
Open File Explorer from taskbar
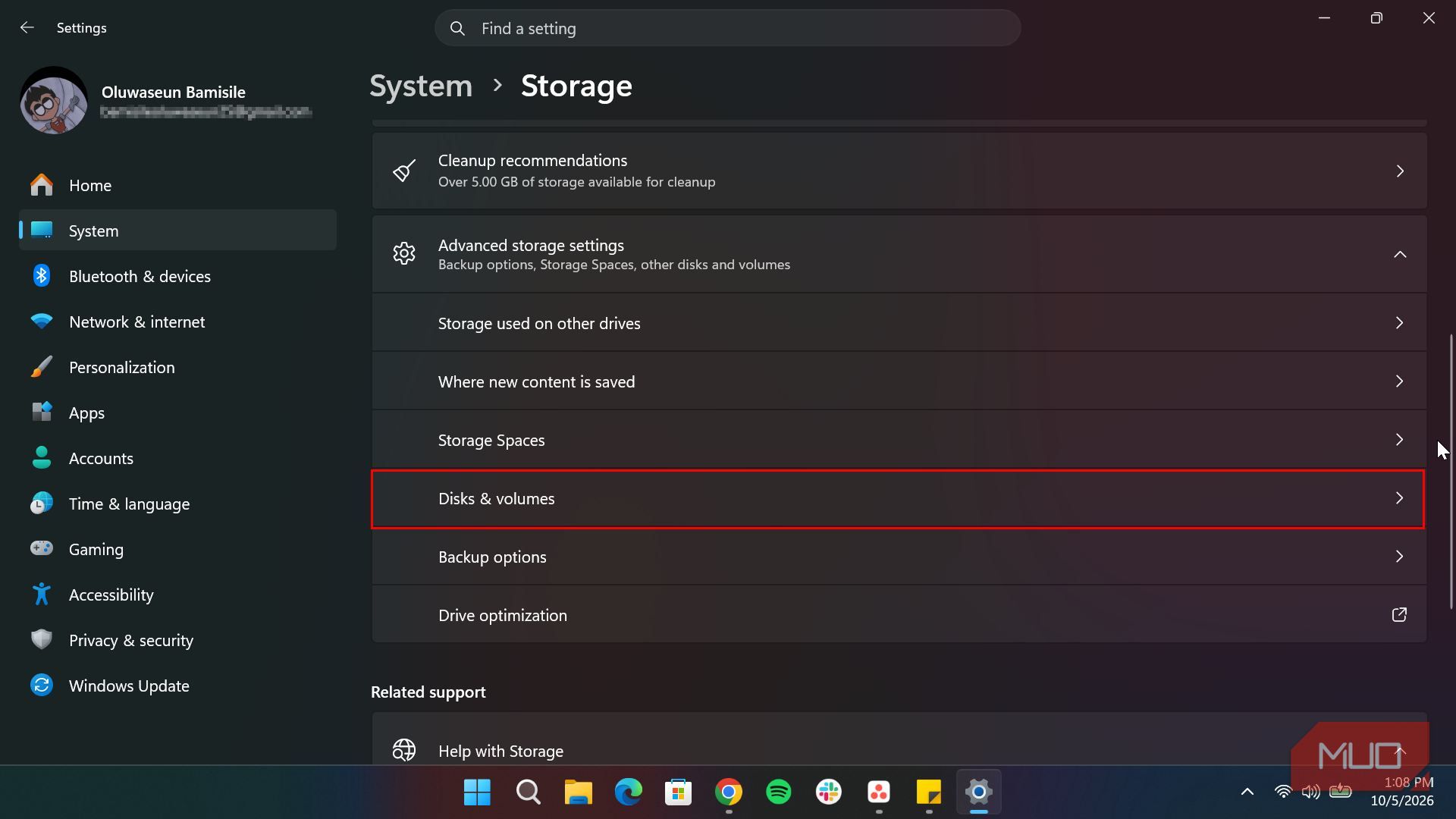click(578, 792)
